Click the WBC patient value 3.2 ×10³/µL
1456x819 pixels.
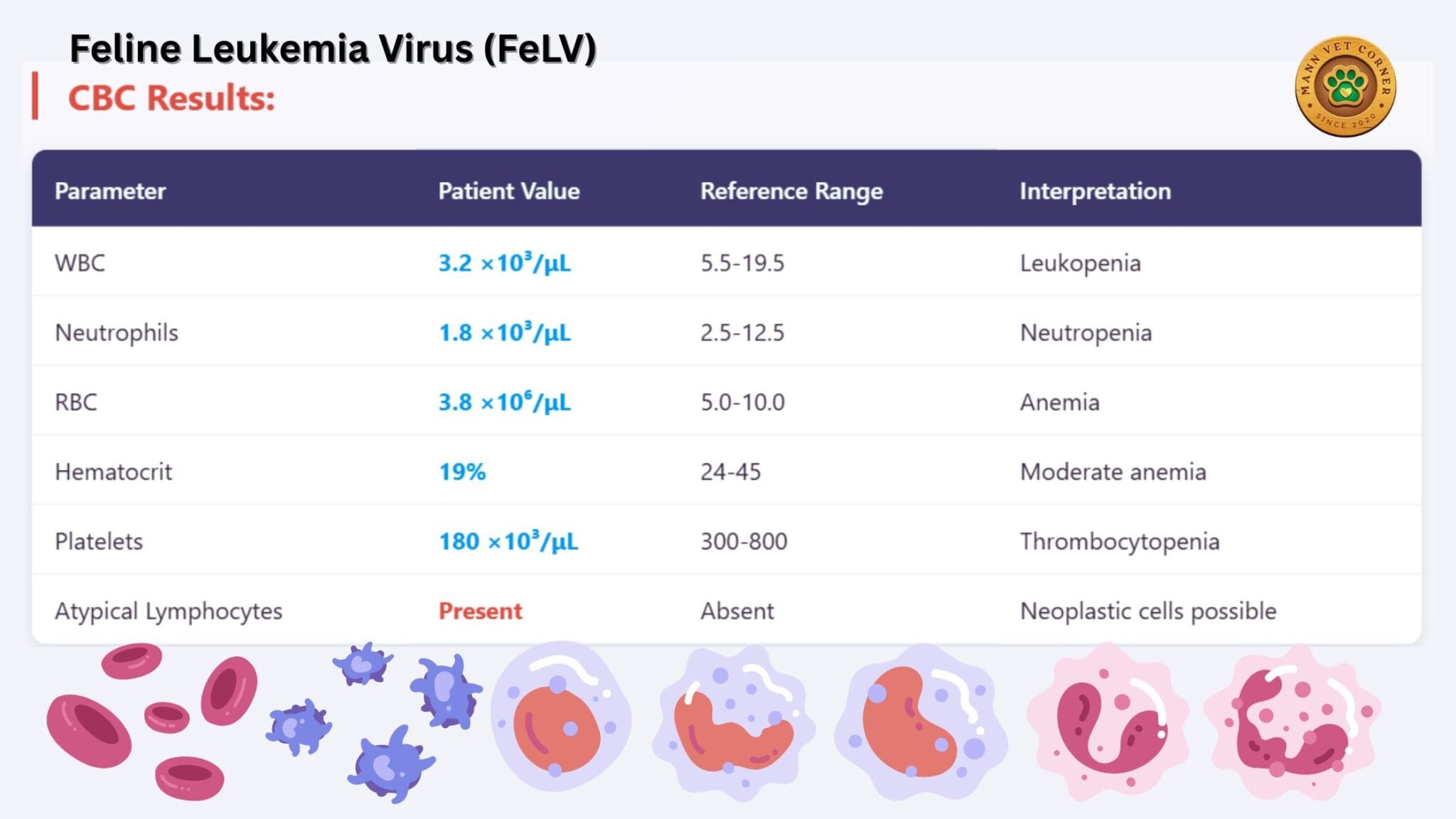tap(504, 263)
